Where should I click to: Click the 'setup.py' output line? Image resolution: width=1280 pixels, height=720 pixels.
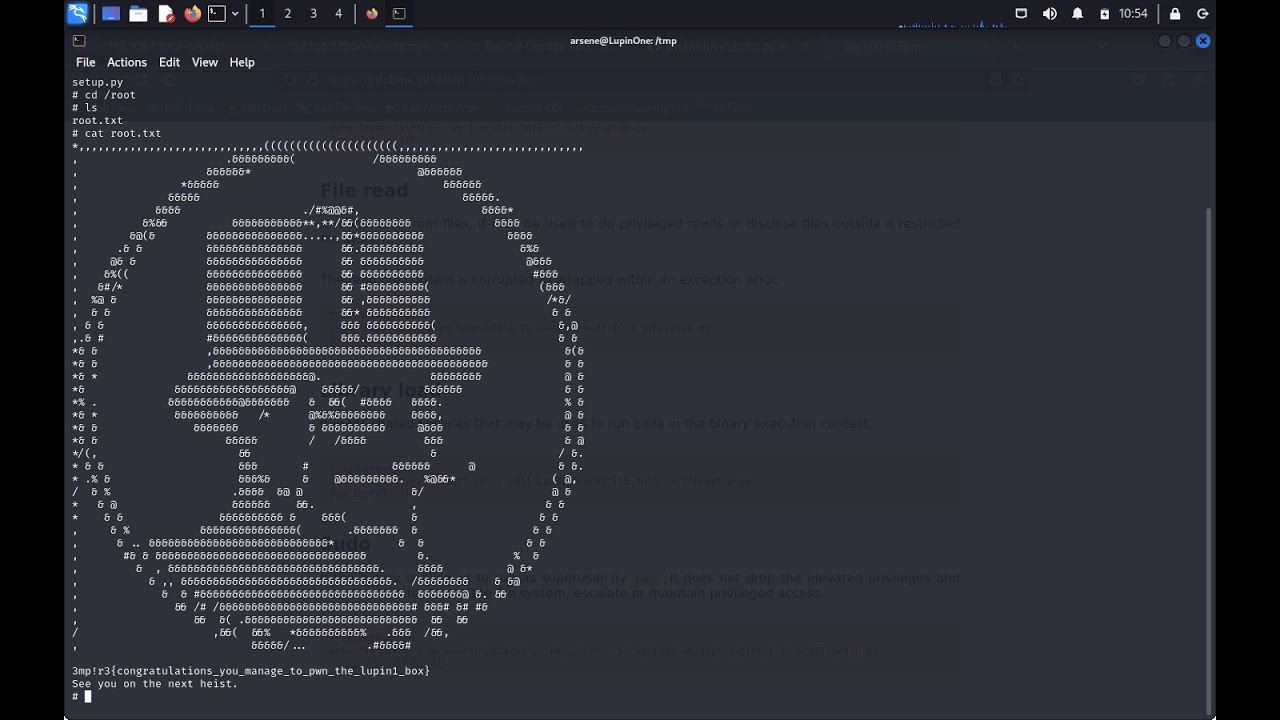coord(98,82)
